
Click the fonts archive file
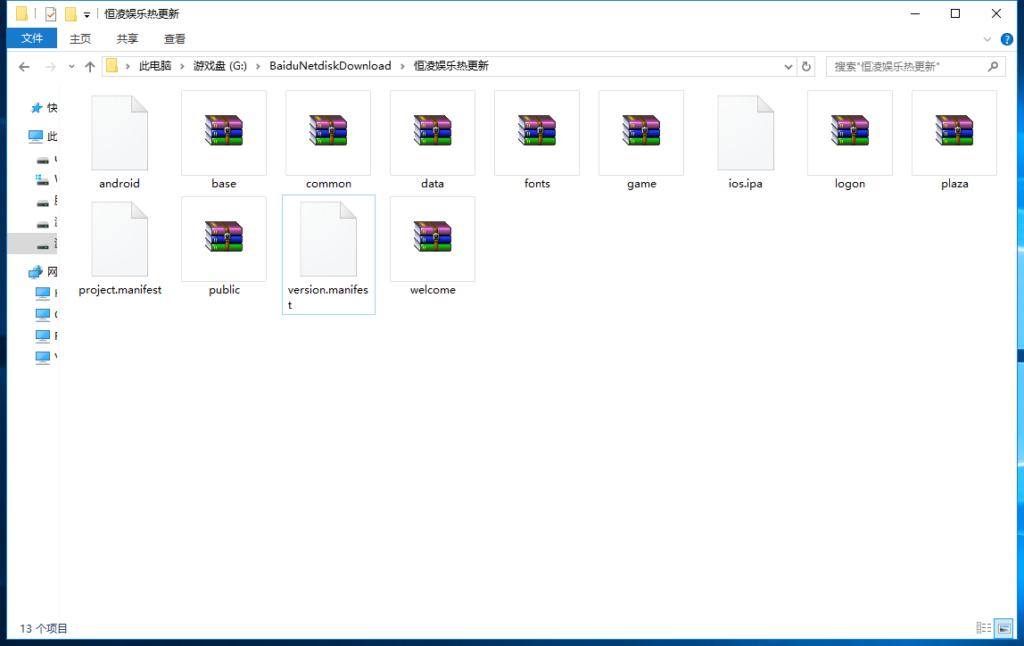click(x=537, y=132)
